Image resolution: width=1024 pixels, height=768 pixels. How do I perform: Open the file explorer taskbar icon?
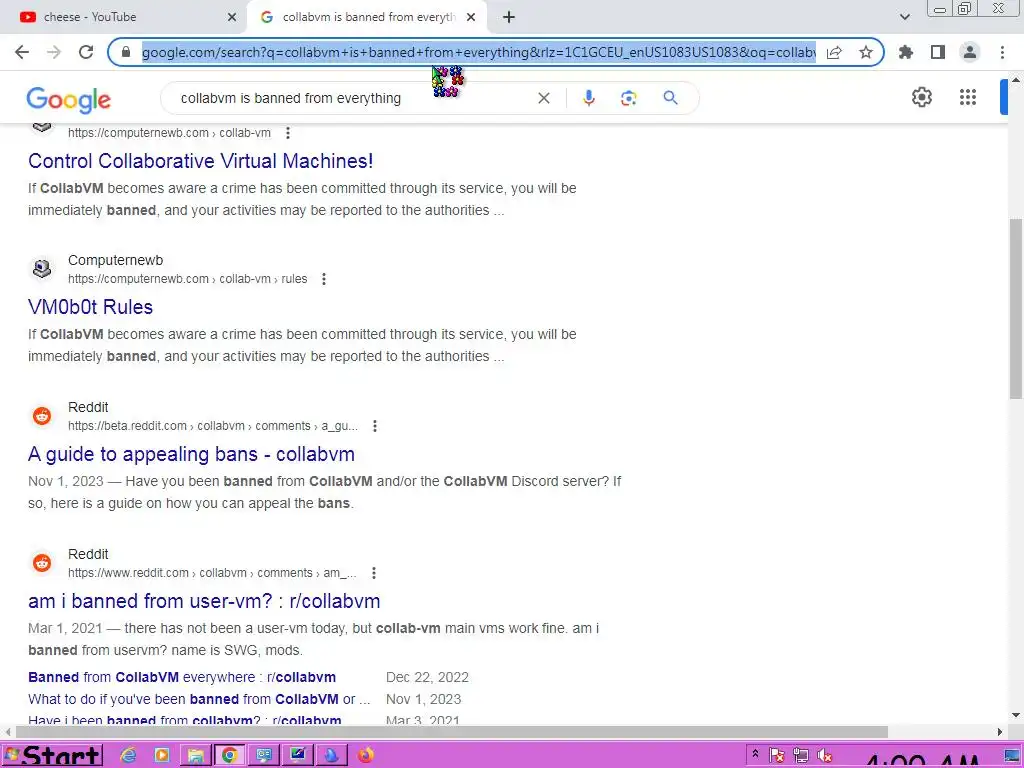195,756
